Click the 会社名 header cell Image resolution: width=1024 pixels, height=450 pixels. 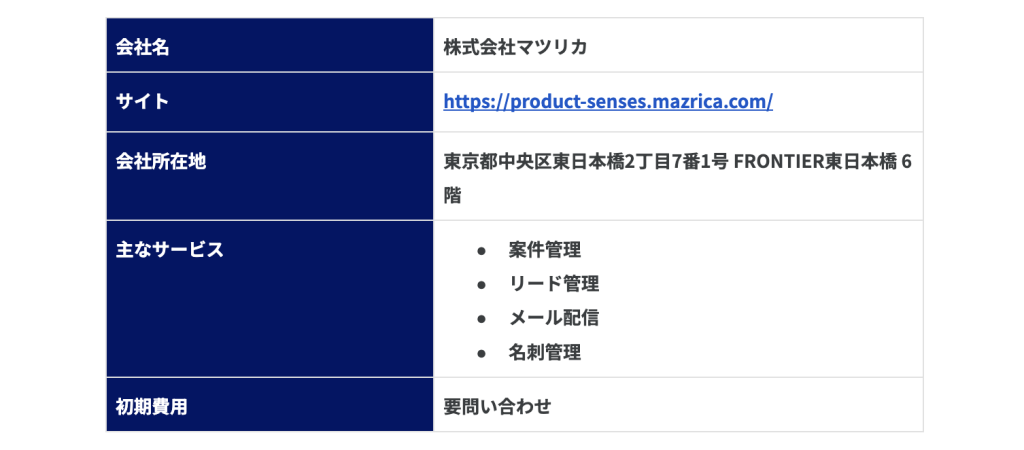tap(270, 45)
